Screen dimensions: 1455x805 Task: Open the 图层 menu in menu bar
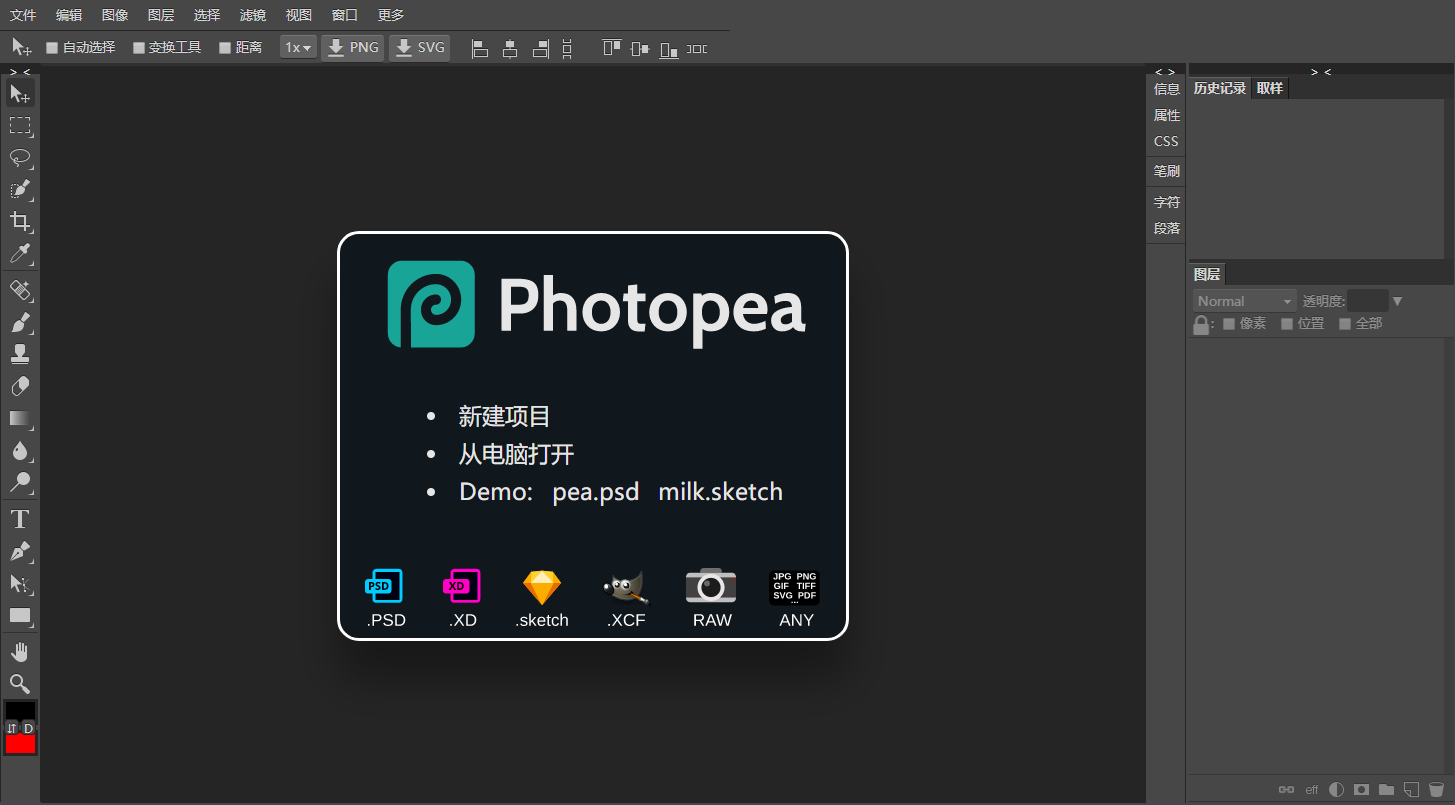pos(161,15)
